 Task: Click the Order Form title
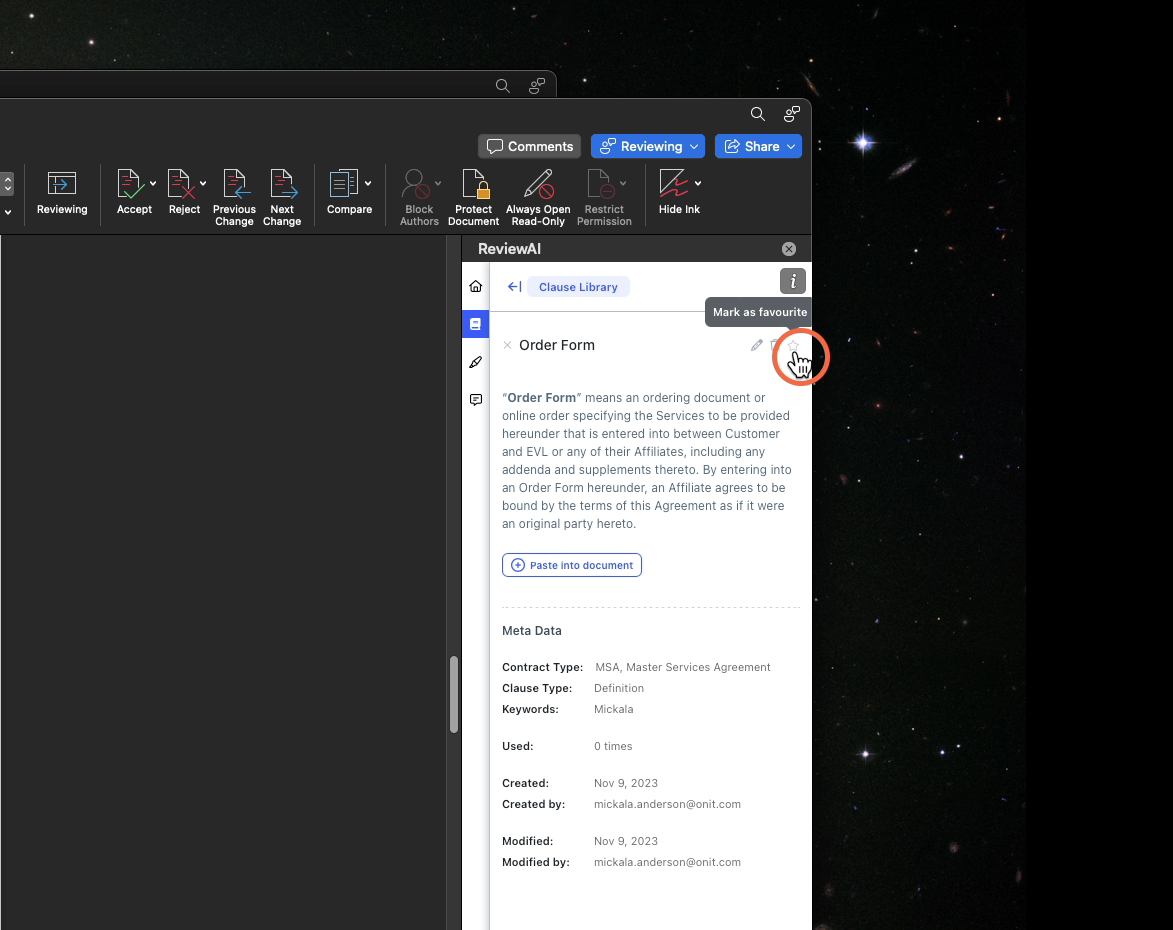click(557, 345)
